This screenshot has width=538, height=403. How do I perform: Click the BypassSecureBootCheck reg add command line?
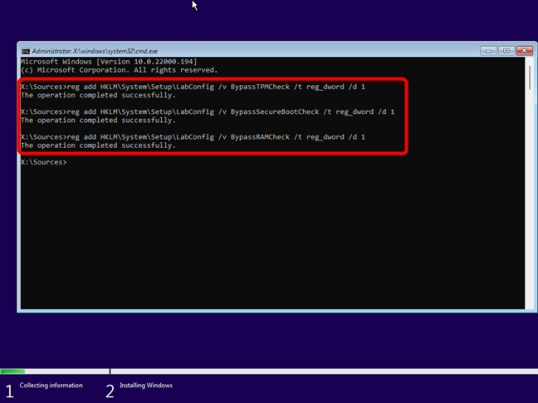tap(208, 112)
